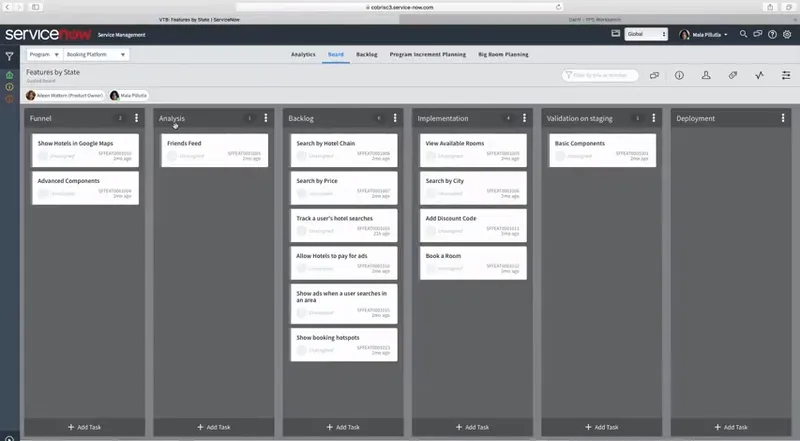The width and height of the screenshot is (800, 441).
Task: Switch to the second browser tab
Action: tap(595, 19)
